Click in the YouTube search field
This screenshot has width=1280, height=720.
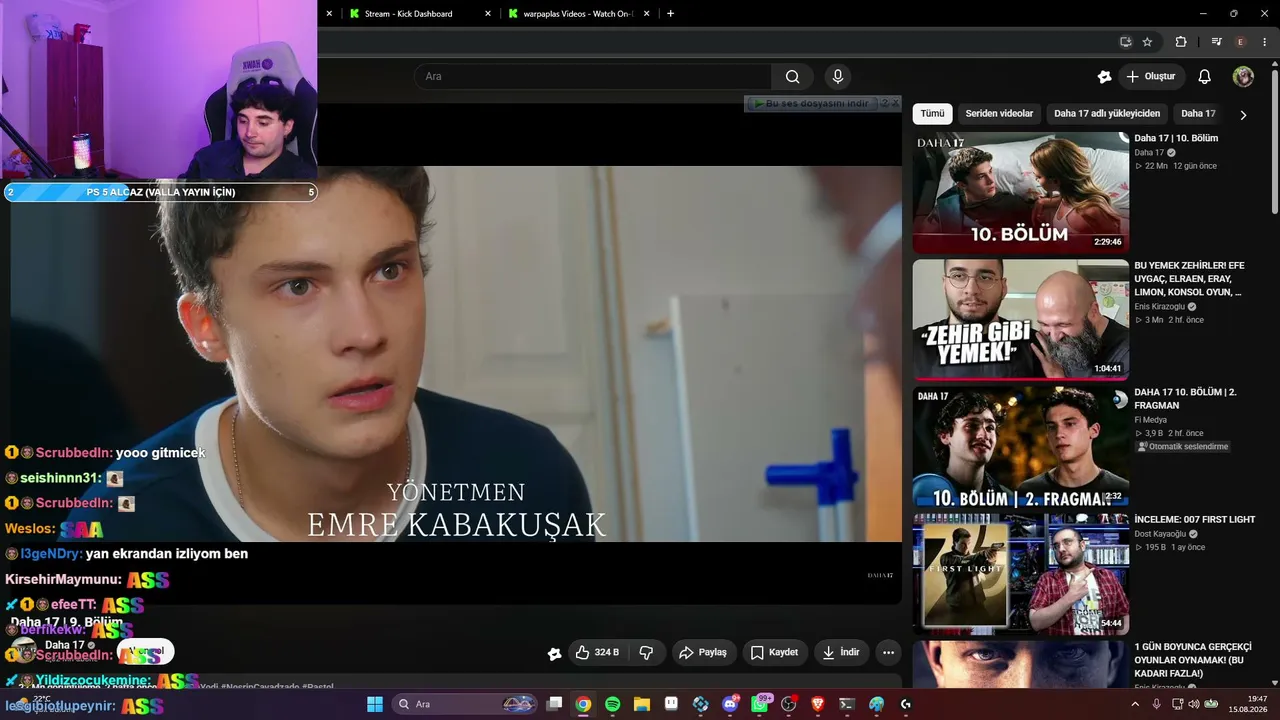point(593,77)
